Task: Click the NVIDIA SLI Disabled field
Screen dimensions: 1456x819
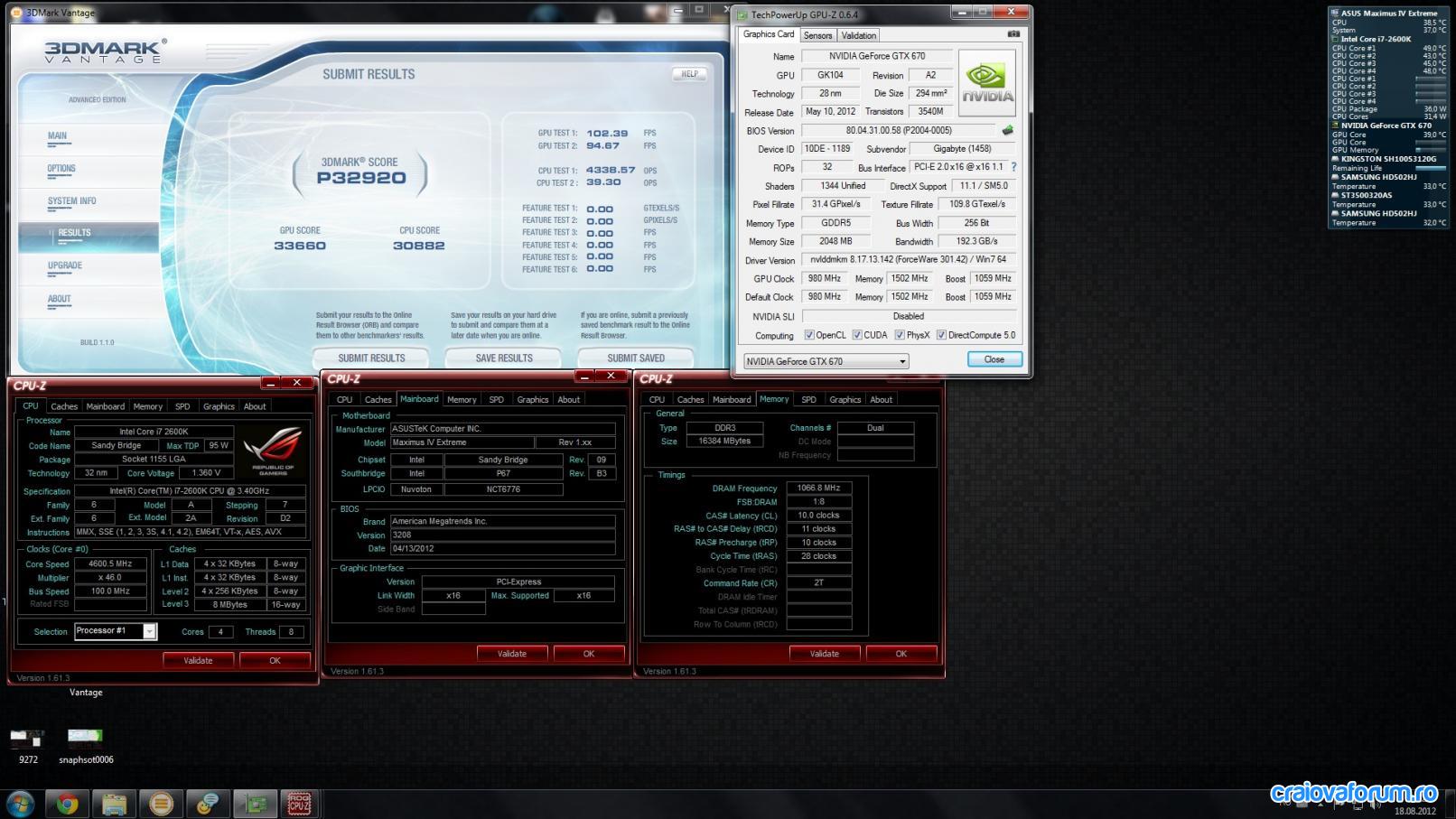Action: tap(909, 316)
